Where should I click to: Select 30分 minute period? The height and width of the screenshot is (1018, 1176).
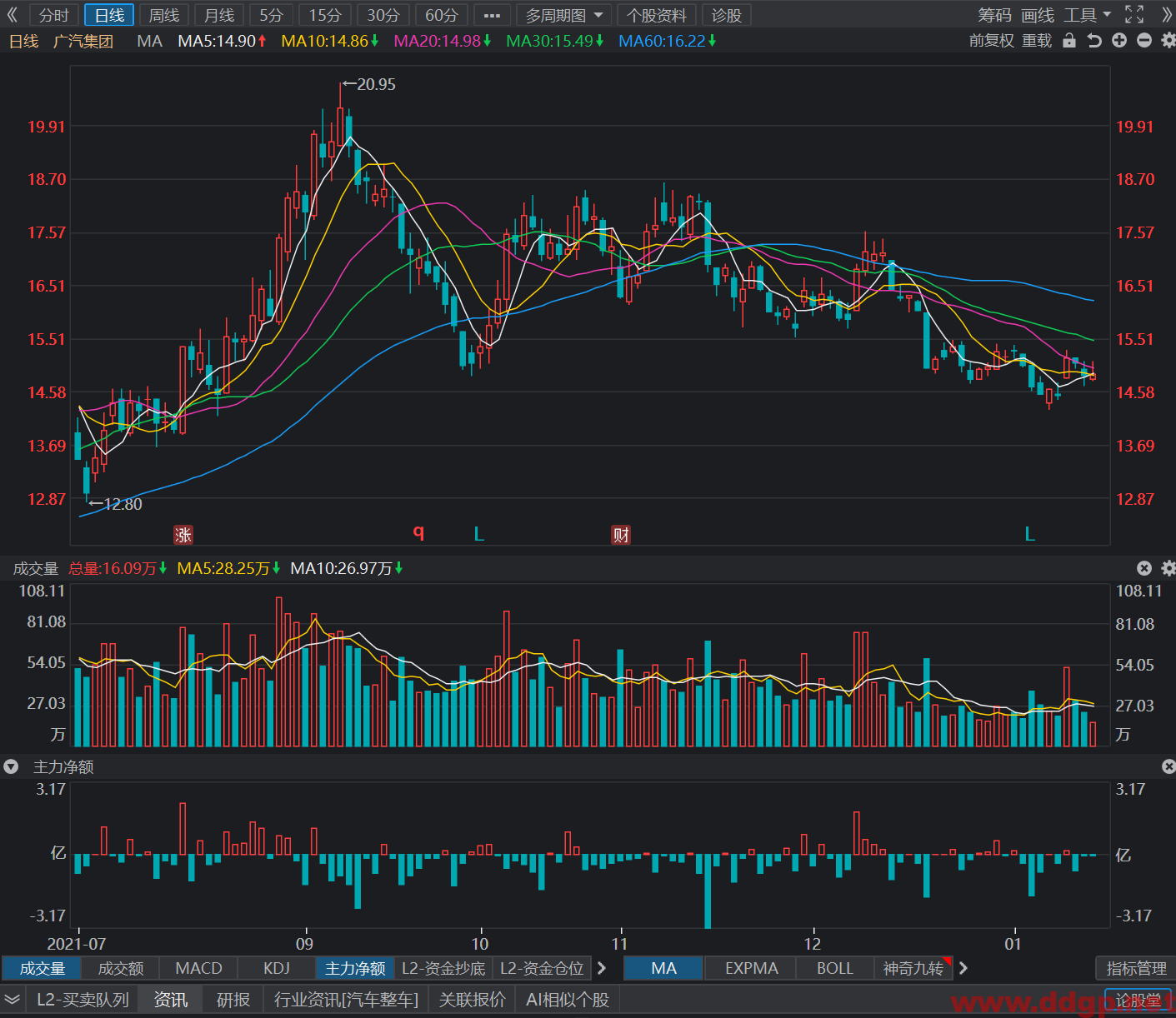pos(383,15)
